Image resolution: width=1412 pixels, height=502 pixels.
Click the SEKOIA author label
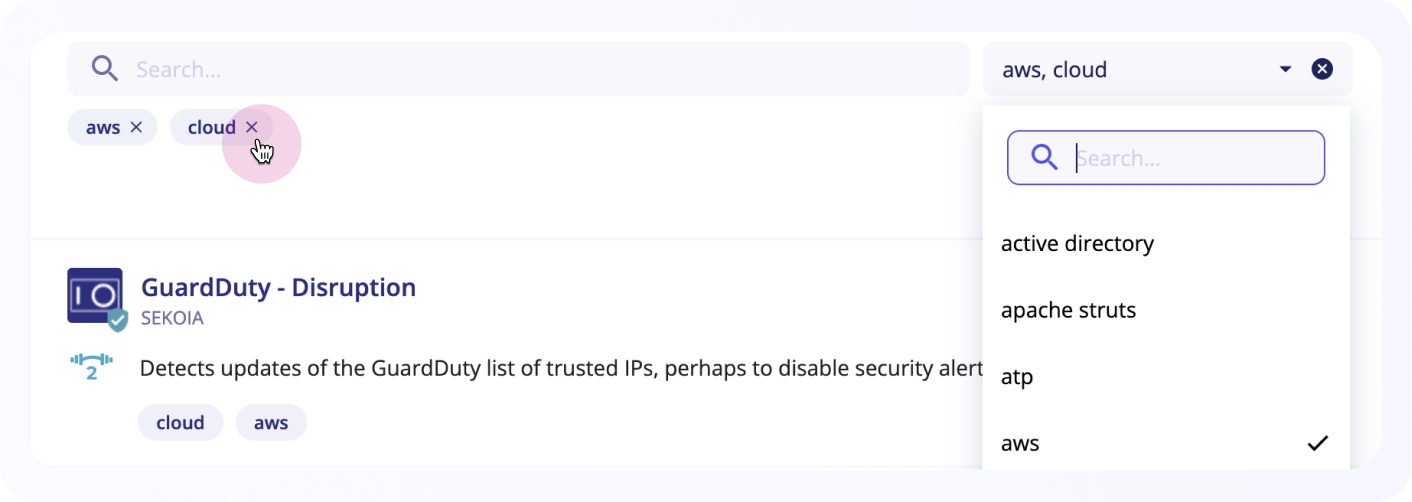[172, 318]
